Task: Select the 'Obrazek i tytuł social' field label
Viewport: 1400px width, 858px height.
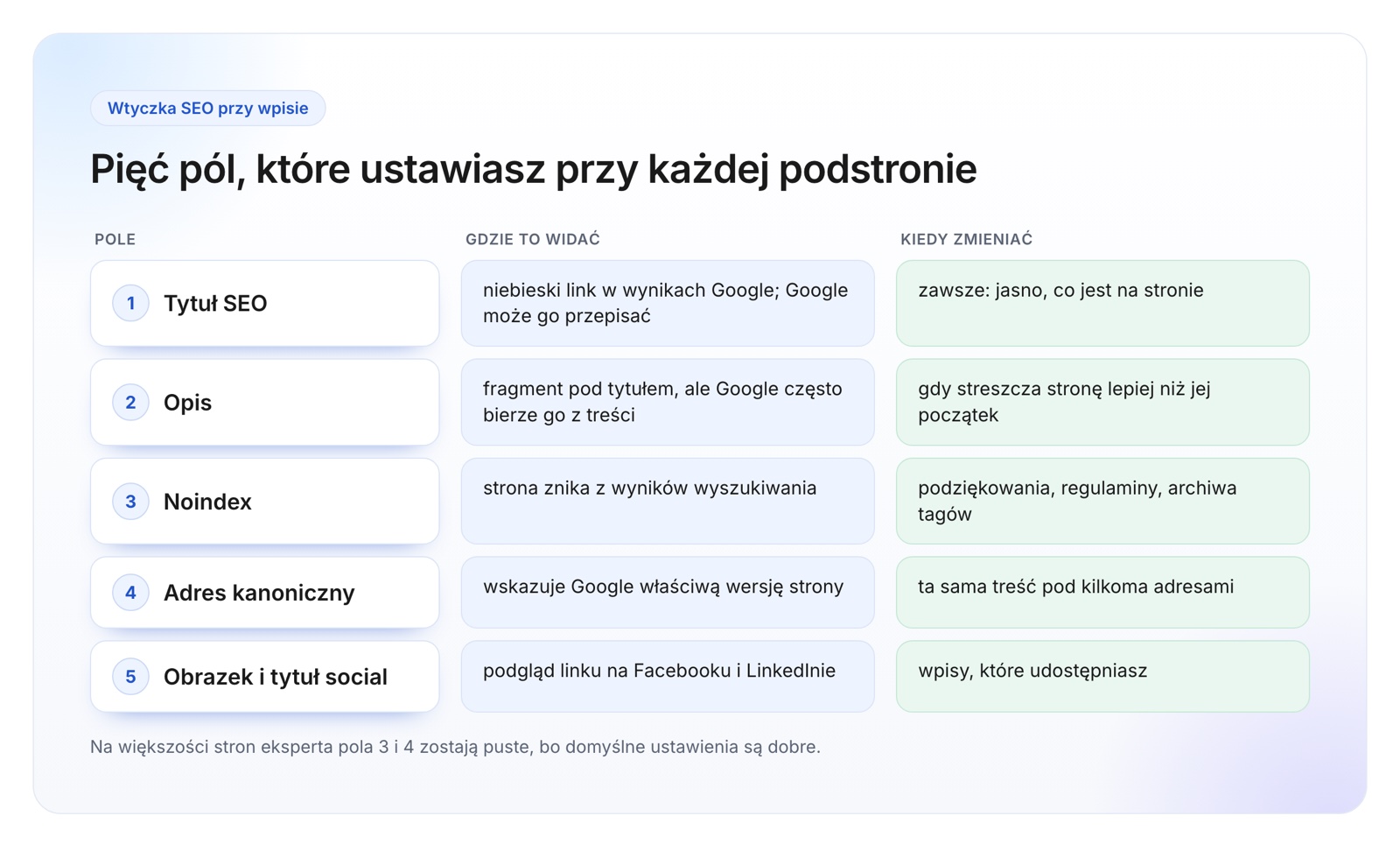Action: pos(276,677)
